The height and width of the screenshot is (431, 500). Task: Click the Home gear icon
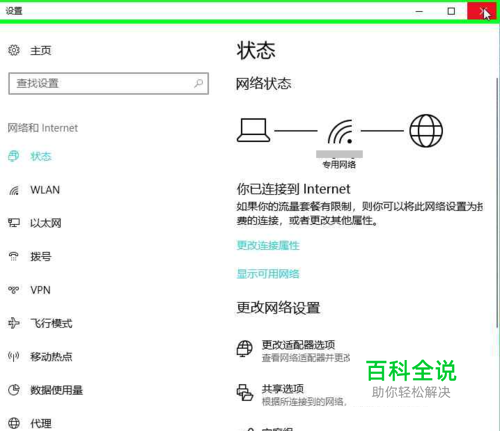(x=14, y=50)
